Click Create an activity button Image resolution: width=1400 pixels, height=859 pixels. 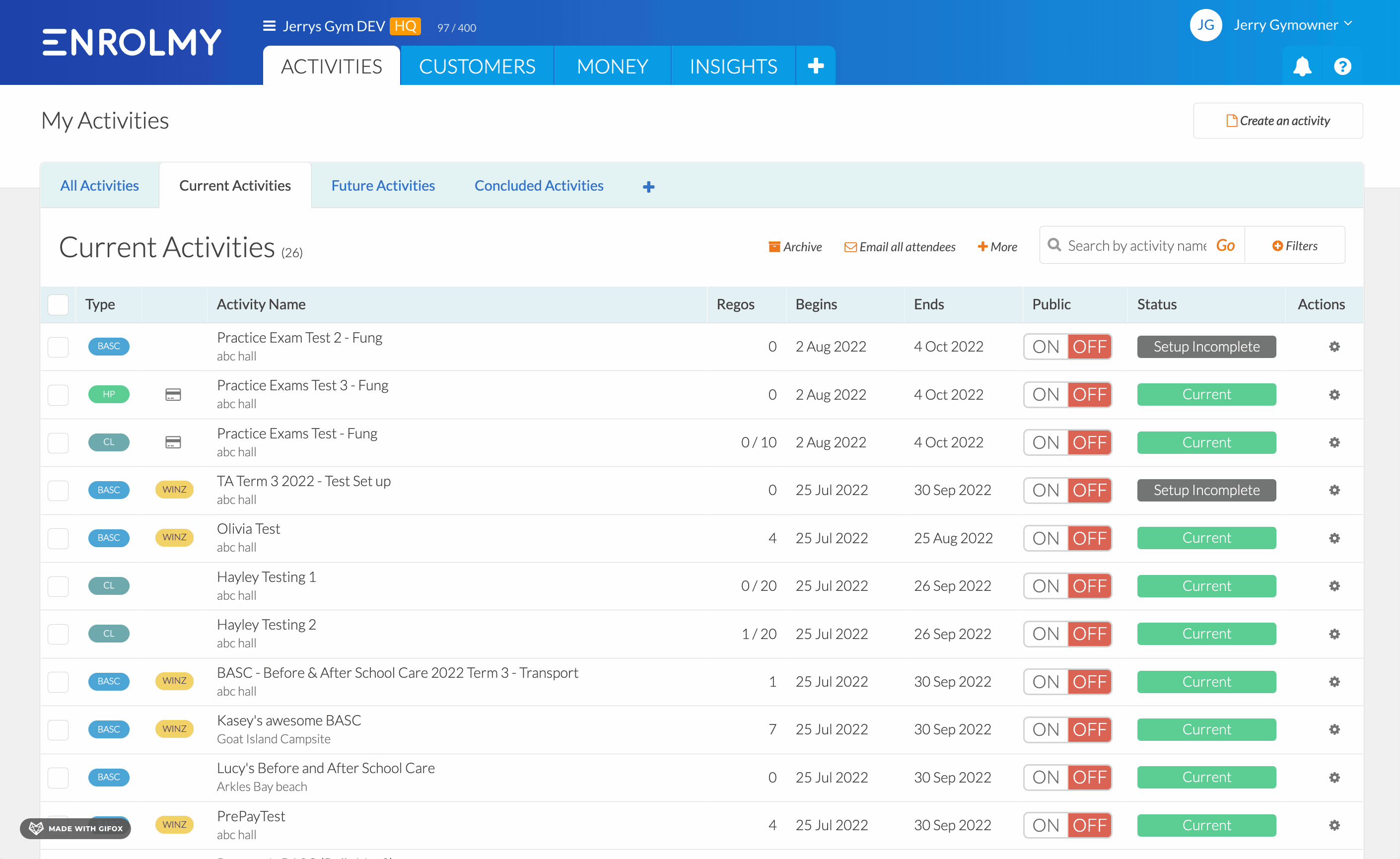coord(1277,121)
